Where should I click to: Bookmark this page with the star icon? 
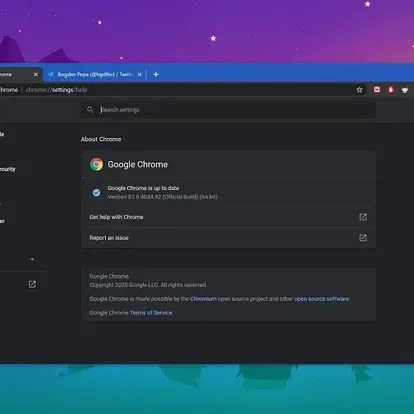click(x=359, y=90)
